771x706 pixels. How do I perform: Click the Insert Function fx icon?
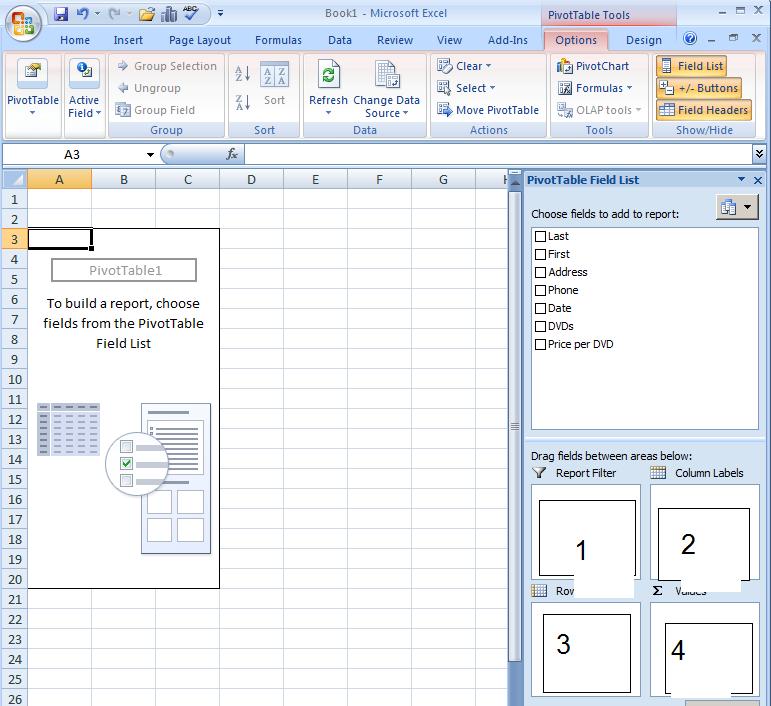pyautogui.click(x=232, y=154)
